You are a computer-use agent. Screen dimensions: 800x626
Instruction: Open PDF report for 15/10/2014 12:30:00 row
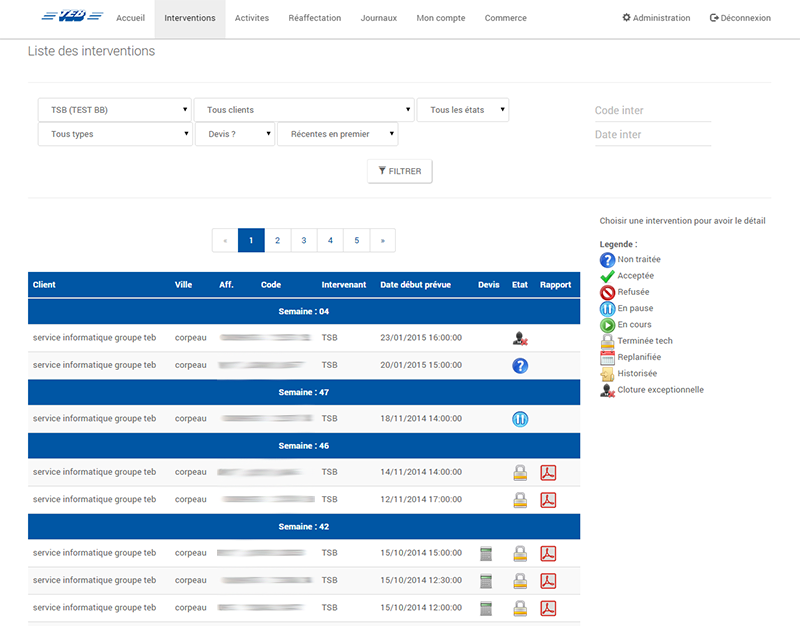click(x=548, y=581)
